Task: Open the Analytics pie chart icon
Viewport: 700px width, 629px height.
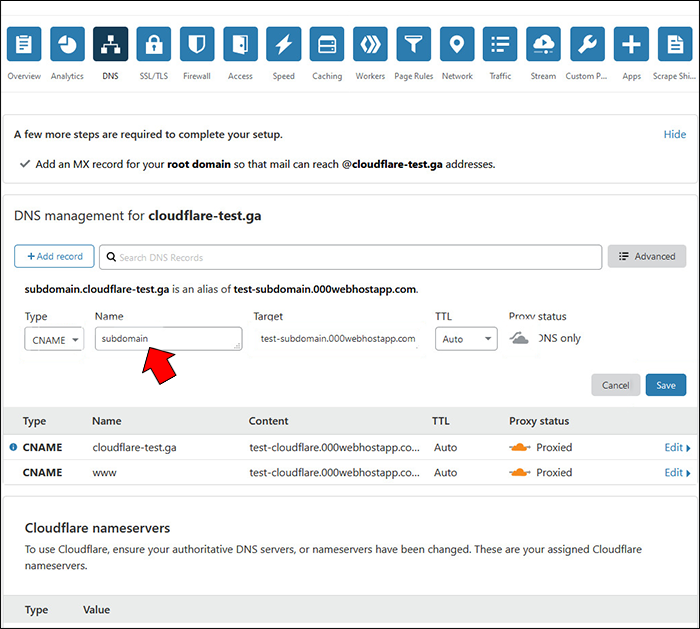Action: [x=67, y=44]
